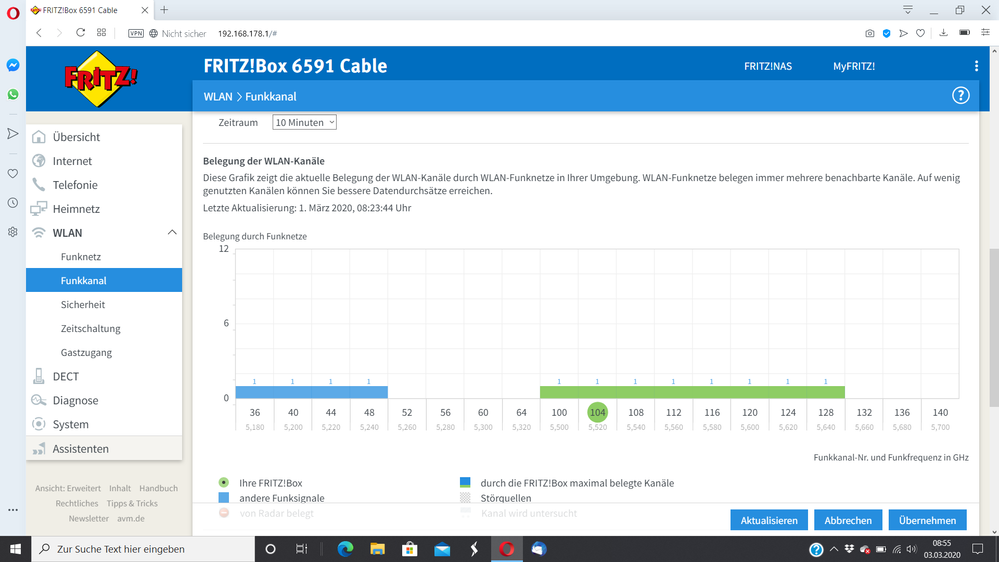Viewport: 999px width, 562px height.
Task: Open FRITZ!NAS link
Action: [768, 66]
